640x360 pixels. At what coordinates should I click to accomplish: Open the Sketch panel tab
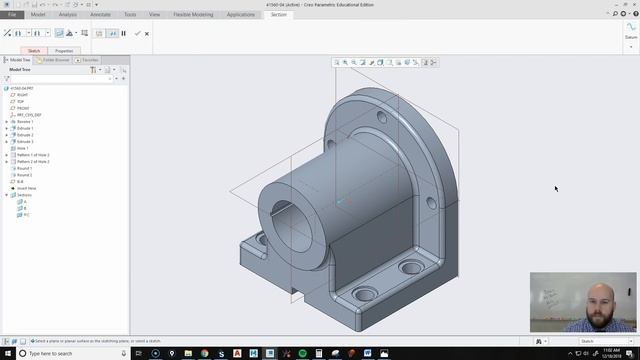pyautogui.click(x=34, y=51)
